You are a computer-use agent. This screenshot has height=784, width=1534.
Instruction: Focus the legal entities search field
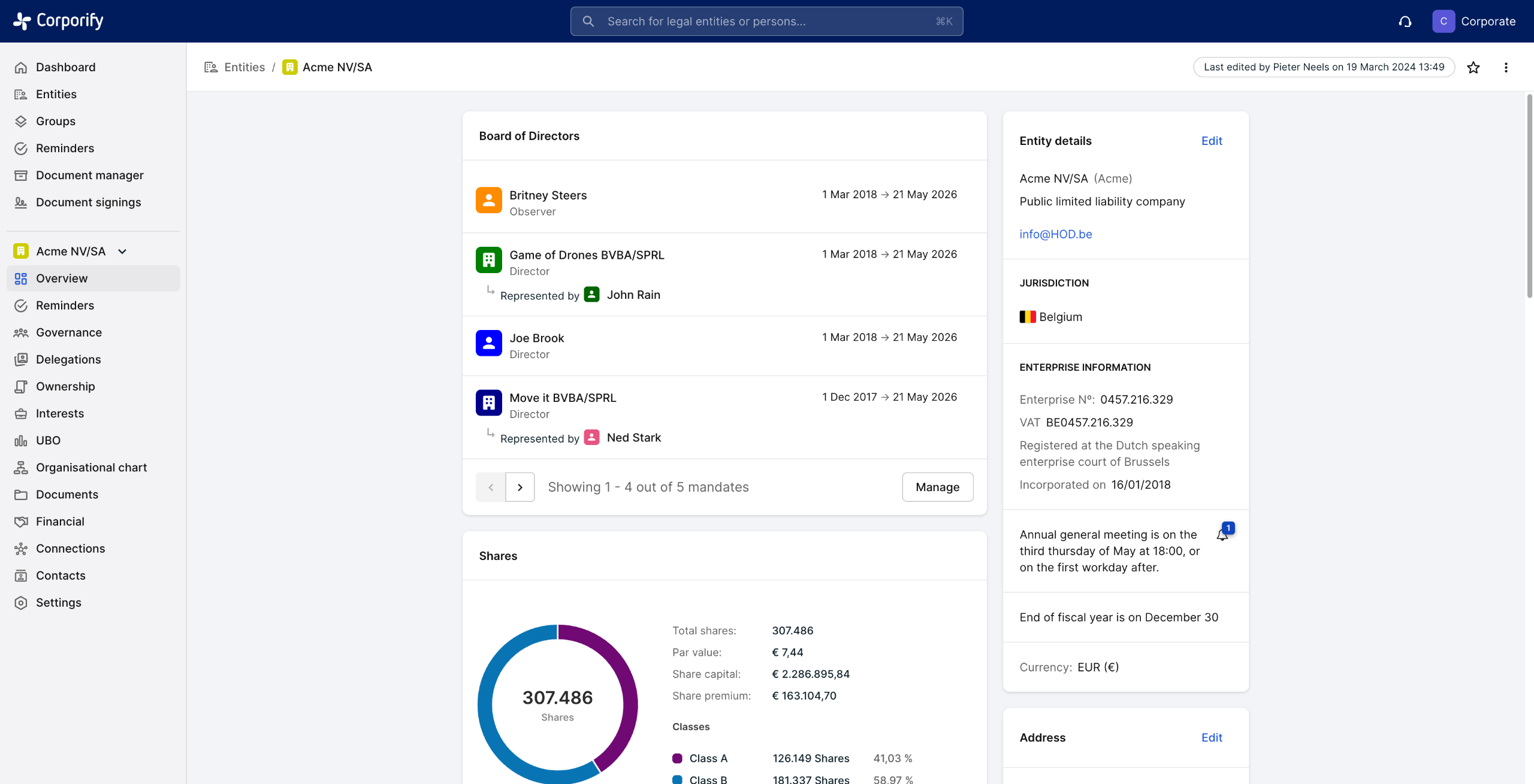(x=766, y=22)
